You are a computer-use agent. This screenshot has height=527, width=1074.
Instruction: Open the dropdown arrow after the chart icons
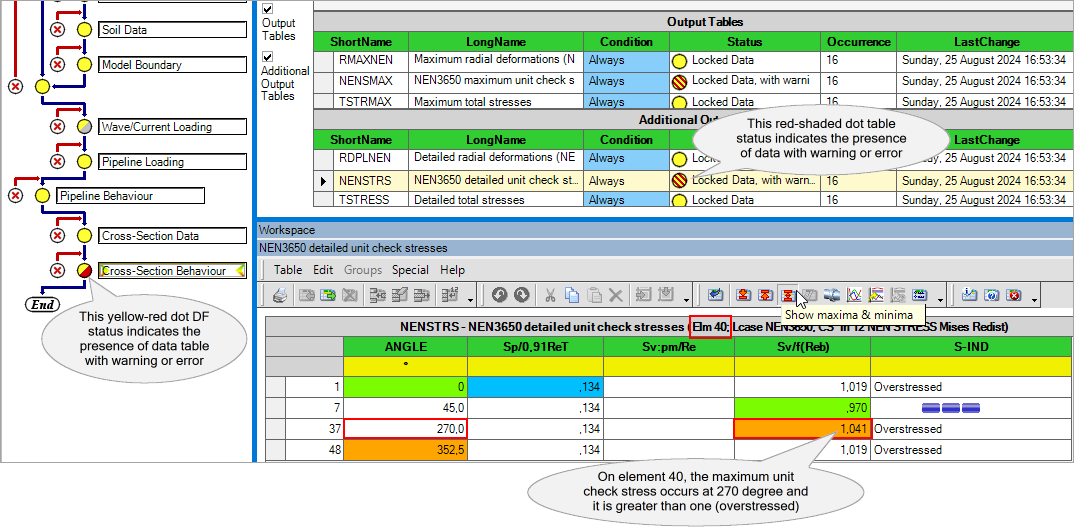click(x=941, y=298)
